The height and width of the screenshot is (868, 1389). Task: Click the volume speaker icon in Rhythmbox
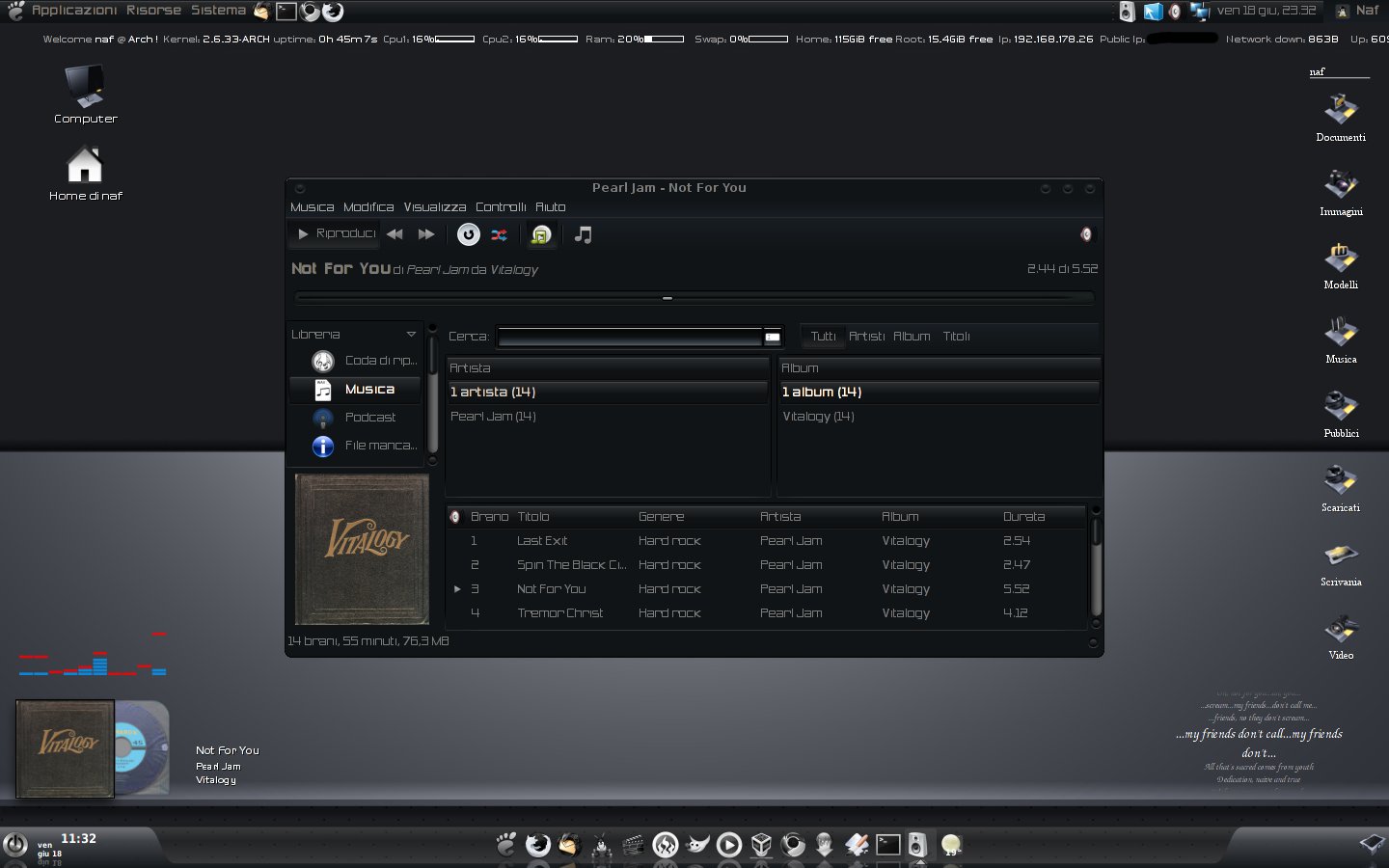click(1086, 234)
